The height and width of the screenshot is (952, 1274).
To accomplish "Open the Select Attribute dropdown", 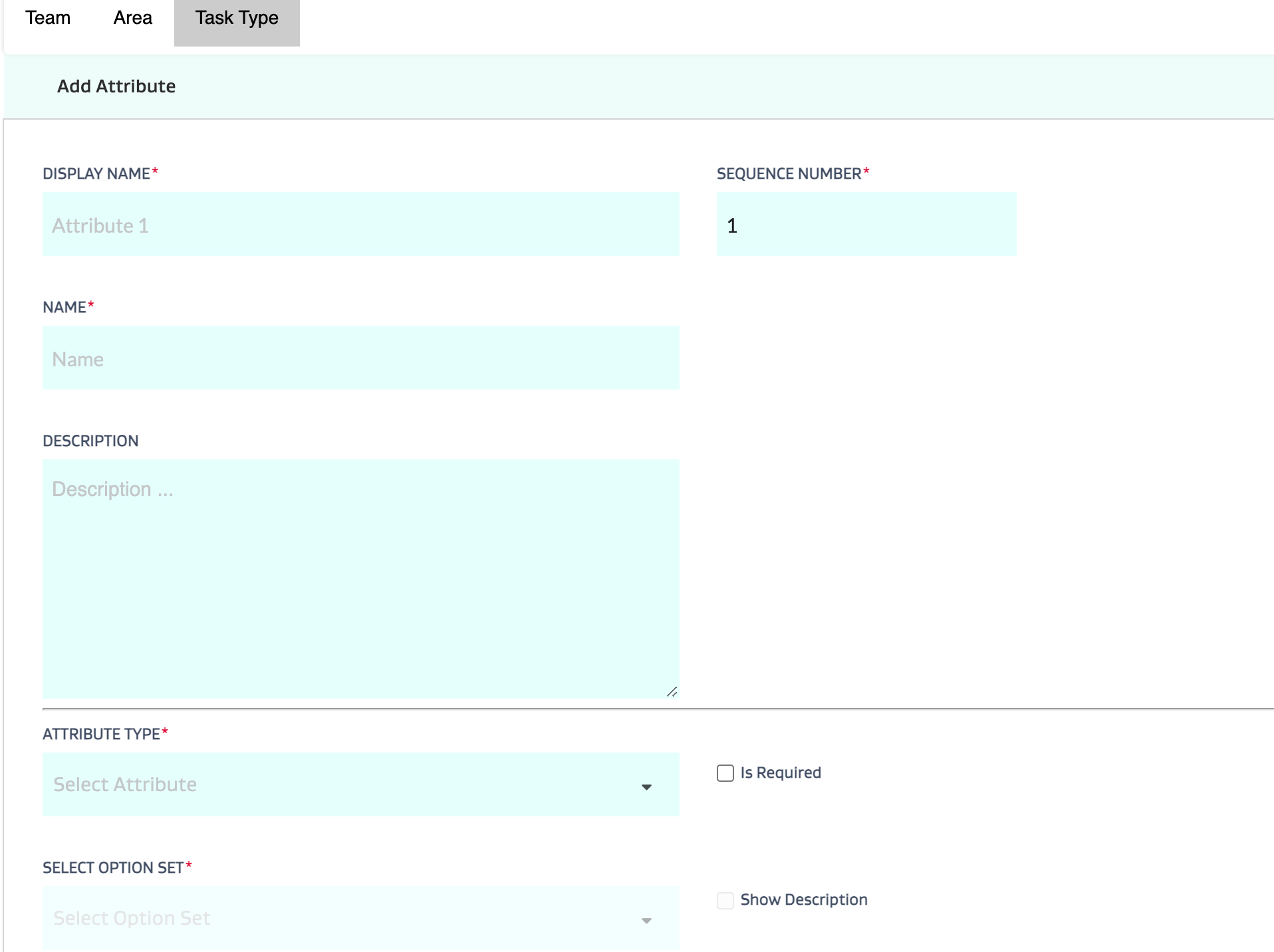I will pyautogui.click(x=346, y=784).
